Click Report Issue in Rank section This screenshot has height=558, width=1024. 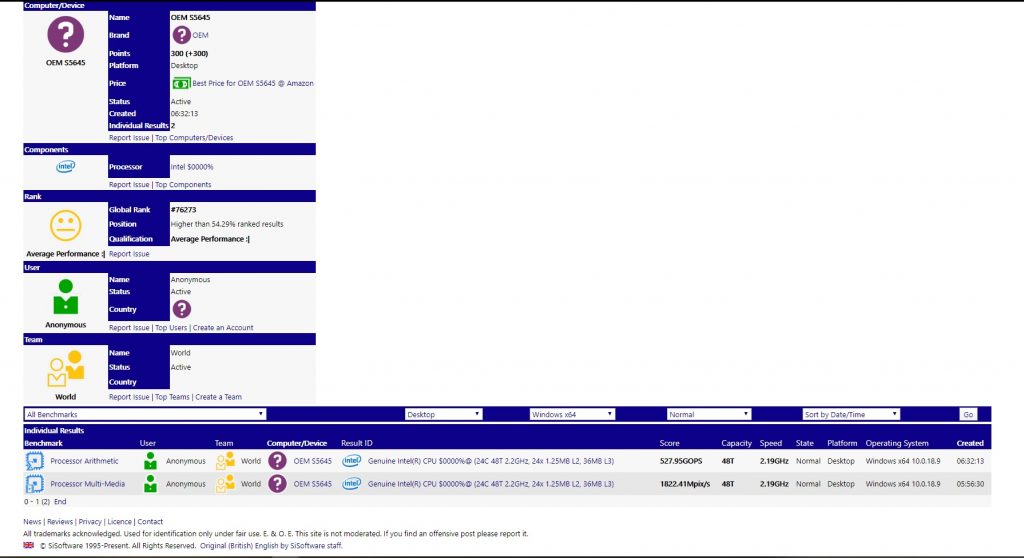[x=129, y=254]
